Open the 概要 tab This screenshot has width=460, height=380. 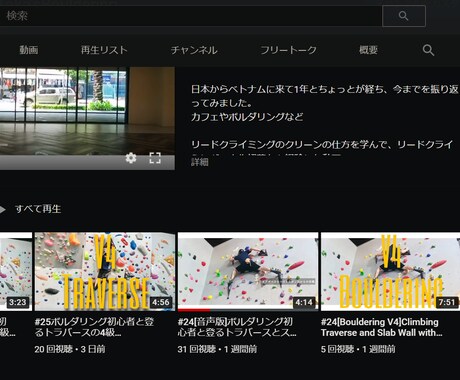[368, 50]
